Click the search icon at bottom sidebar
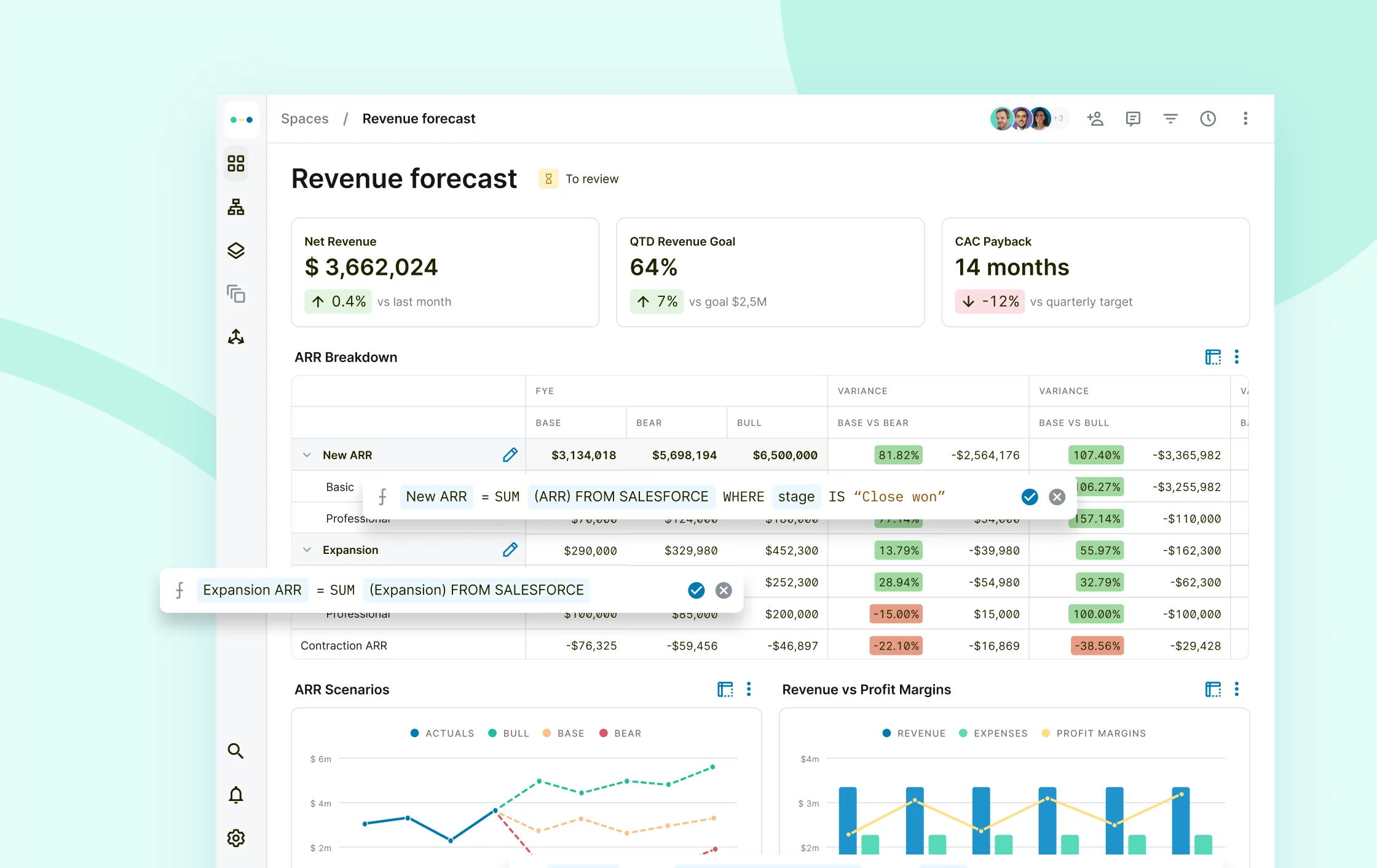The width and height of the screenshot is (1377, 868). point(236,751)
